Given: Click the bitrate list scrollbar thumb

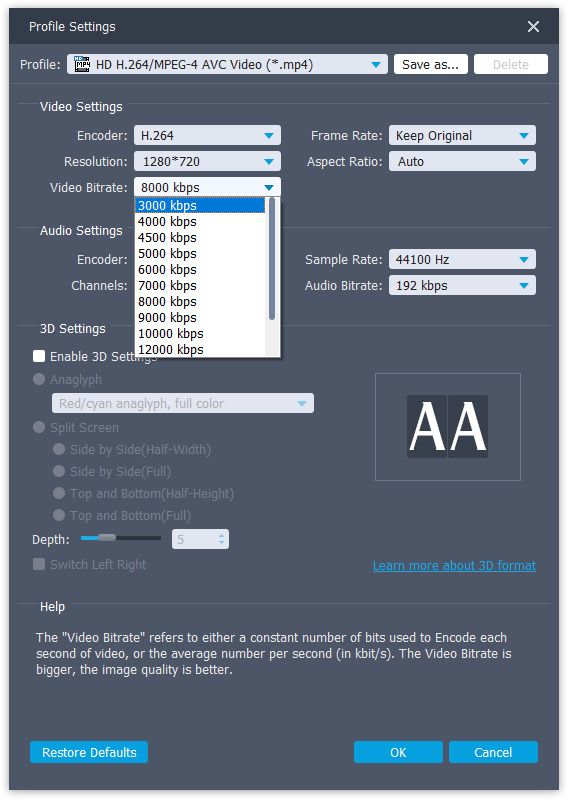Looking at the screenshot, I should [x=272, y=259].
